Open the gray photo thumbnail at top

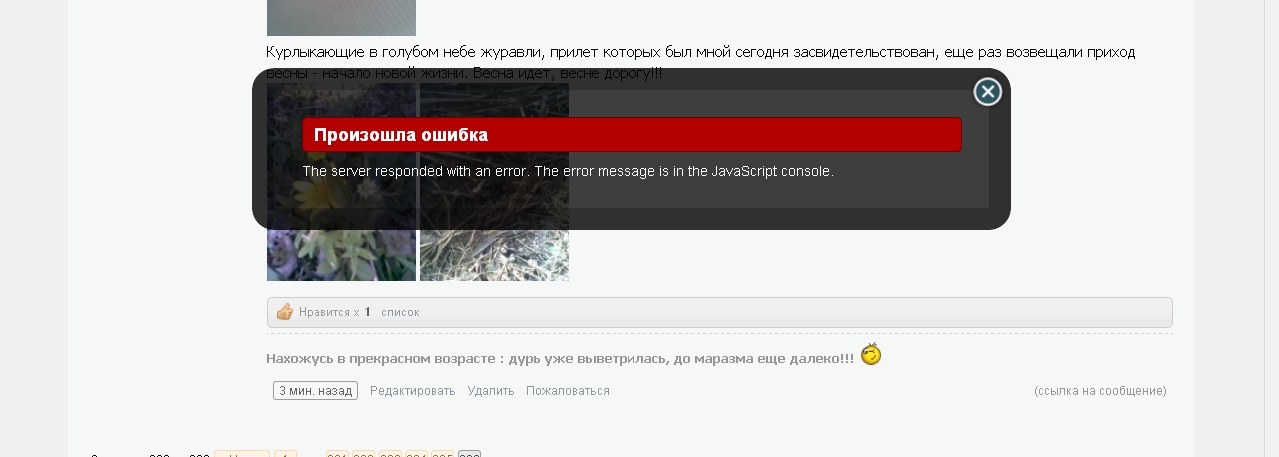(341, 17)
